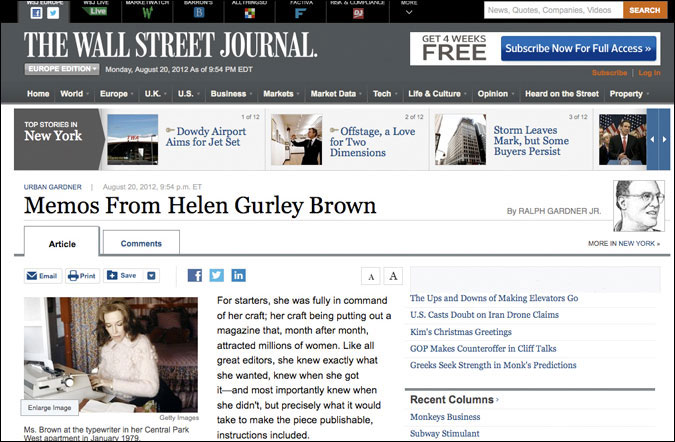This screenshot has height=442, width=675.
Task: Decrease article text size with small A
Action: tap(371, 277)
